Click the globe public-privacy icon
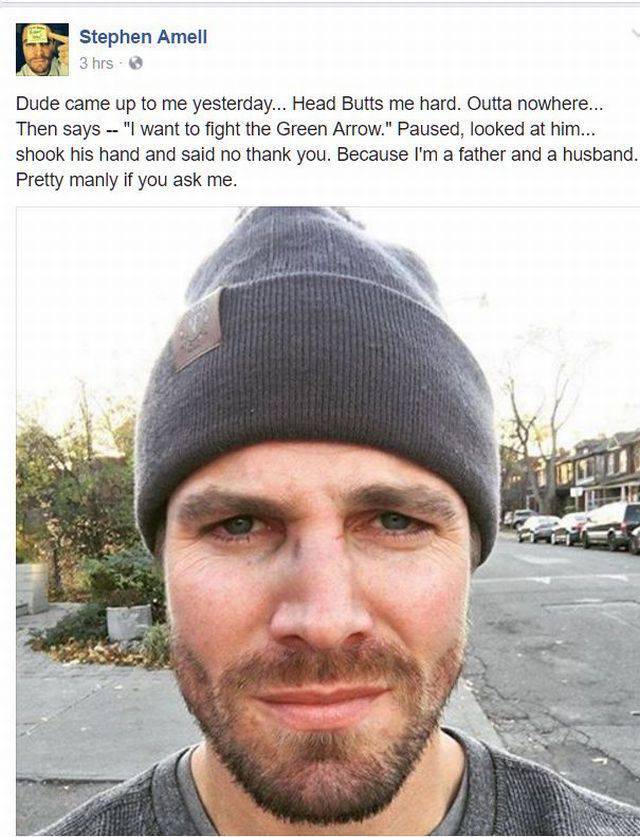Screen dimensions: 640x837 click(x=136, y=63)
